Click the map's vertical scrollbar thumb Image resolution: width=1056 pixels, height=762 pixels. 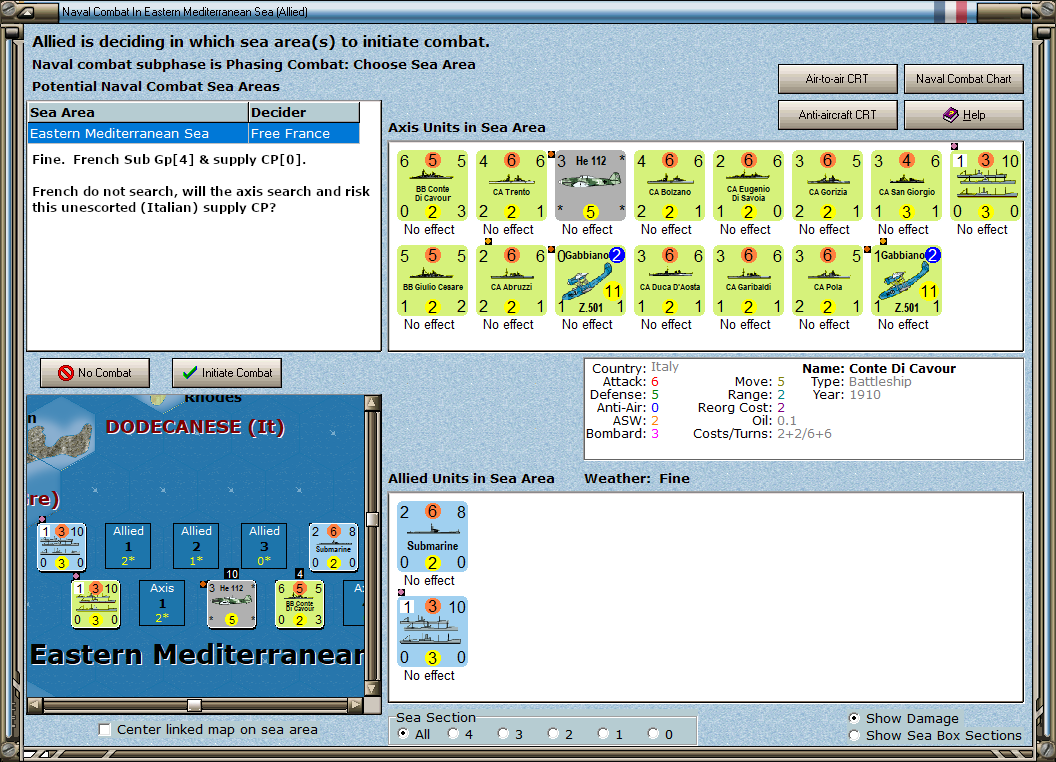(372, 519)
